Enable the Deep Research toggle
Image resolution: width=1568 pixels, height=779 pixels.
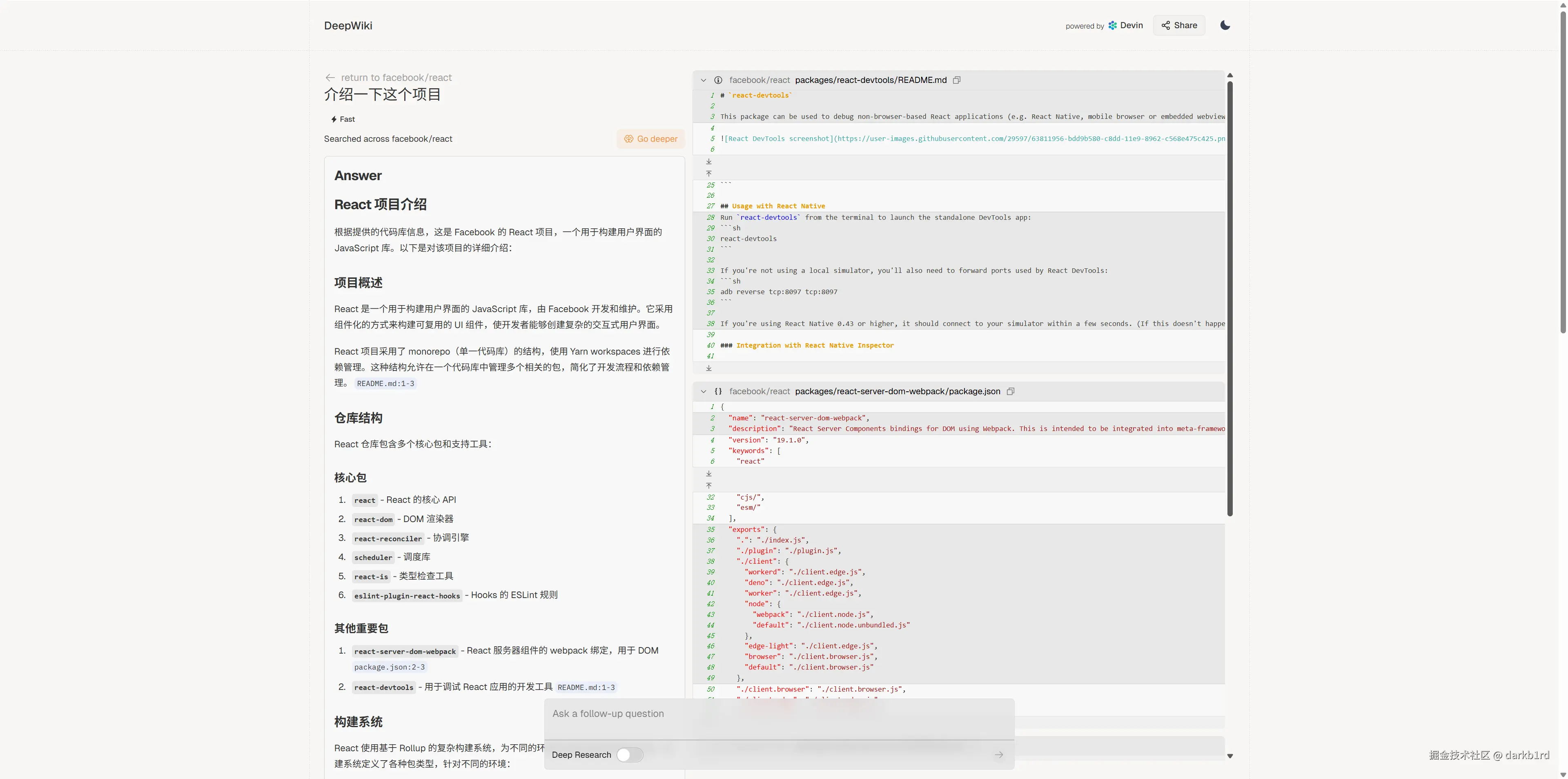pos(629,754)
